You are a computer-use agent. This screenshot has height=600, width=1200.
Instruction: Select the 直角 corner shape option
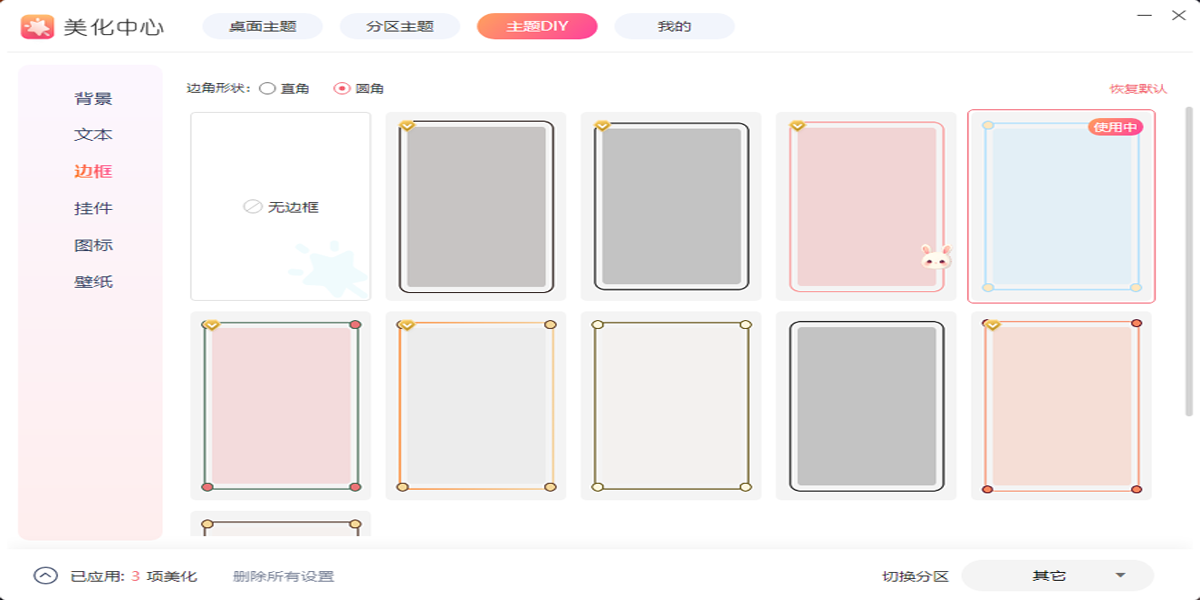[267, 88]
